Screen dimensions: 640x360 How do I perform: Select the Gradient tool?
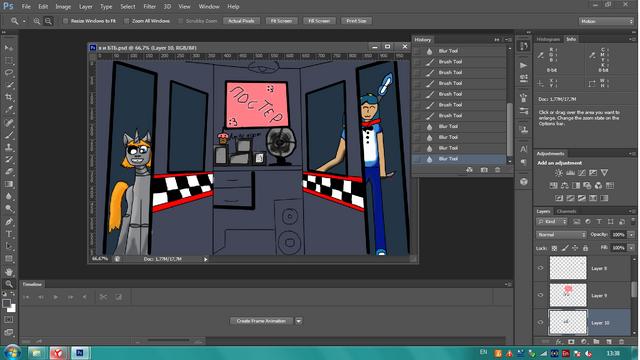point(9,184)
